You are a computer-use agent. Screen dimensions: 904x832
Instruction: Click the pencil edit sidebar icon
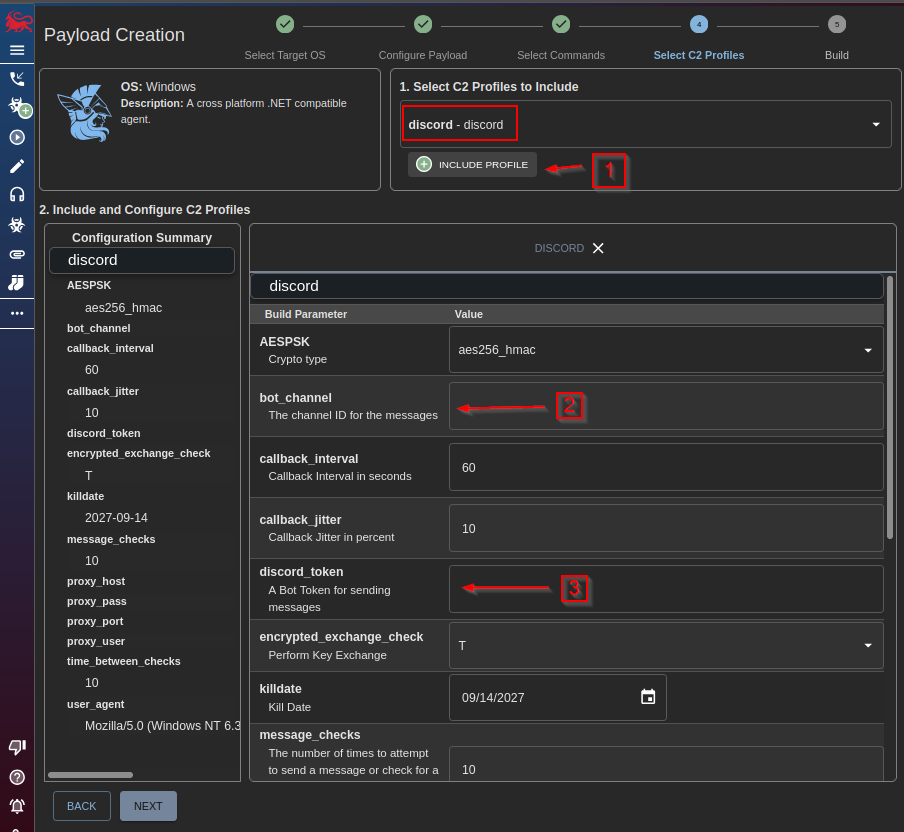click(17, 166)
